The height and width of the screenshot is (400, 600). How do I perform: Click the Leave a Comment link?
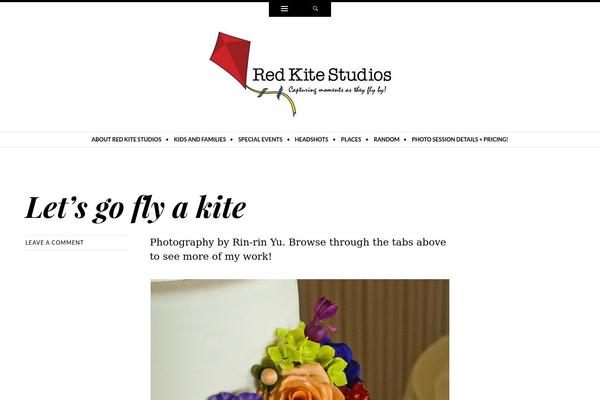pyautogui.click(x=54, y=243)
